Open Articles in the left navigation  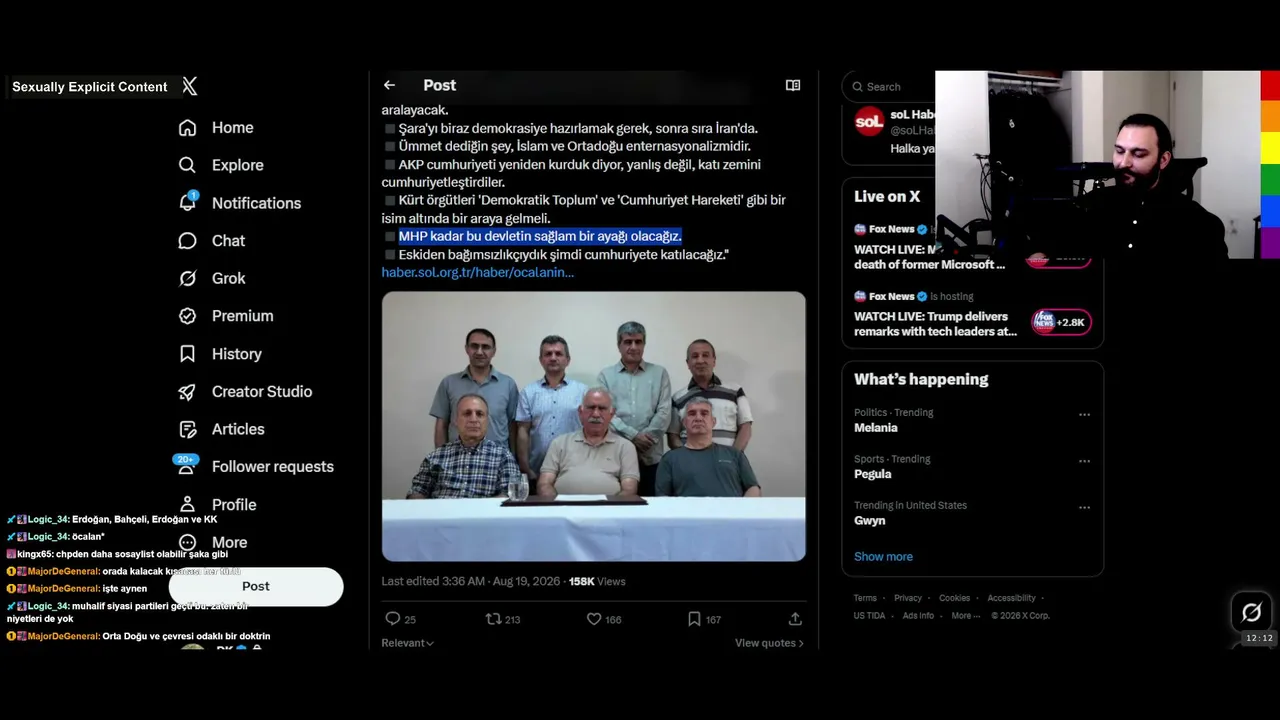pos(221,429)
